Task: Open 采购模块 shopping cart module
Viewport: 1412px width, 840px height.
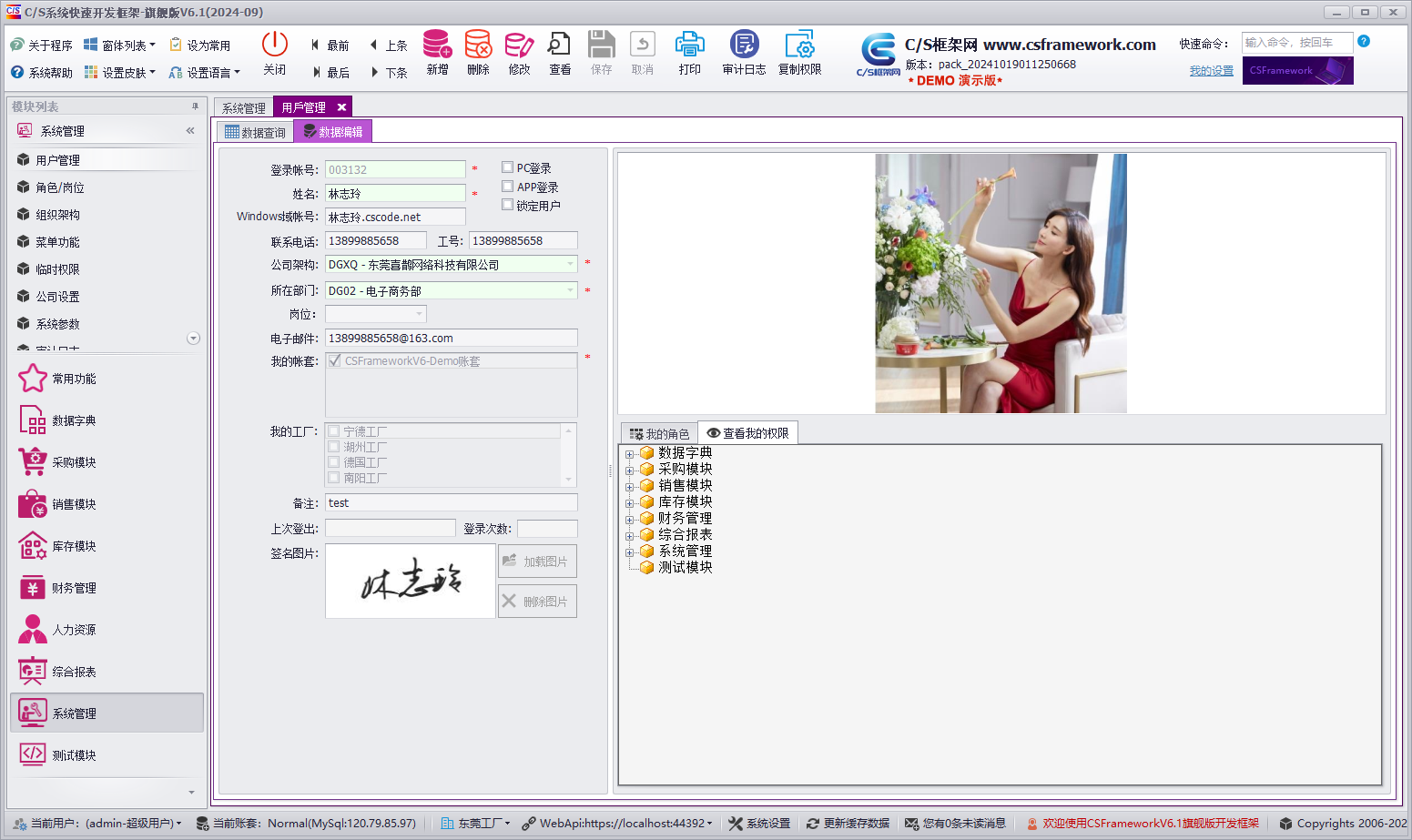Action: point(56,462)
